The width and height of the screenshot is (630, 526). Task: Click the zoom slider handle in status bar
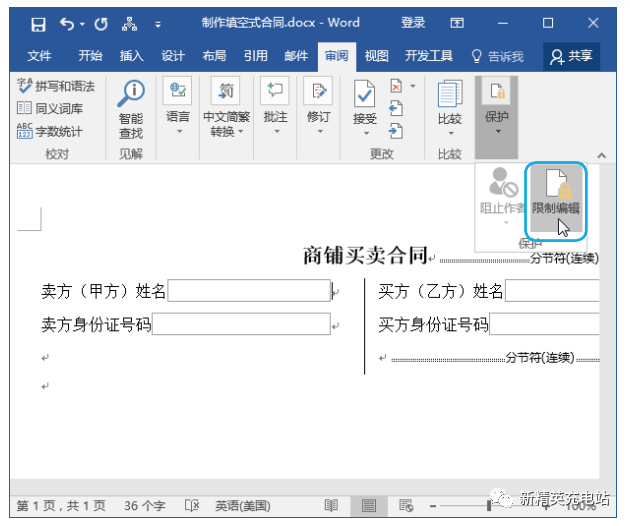click(489, 506)
